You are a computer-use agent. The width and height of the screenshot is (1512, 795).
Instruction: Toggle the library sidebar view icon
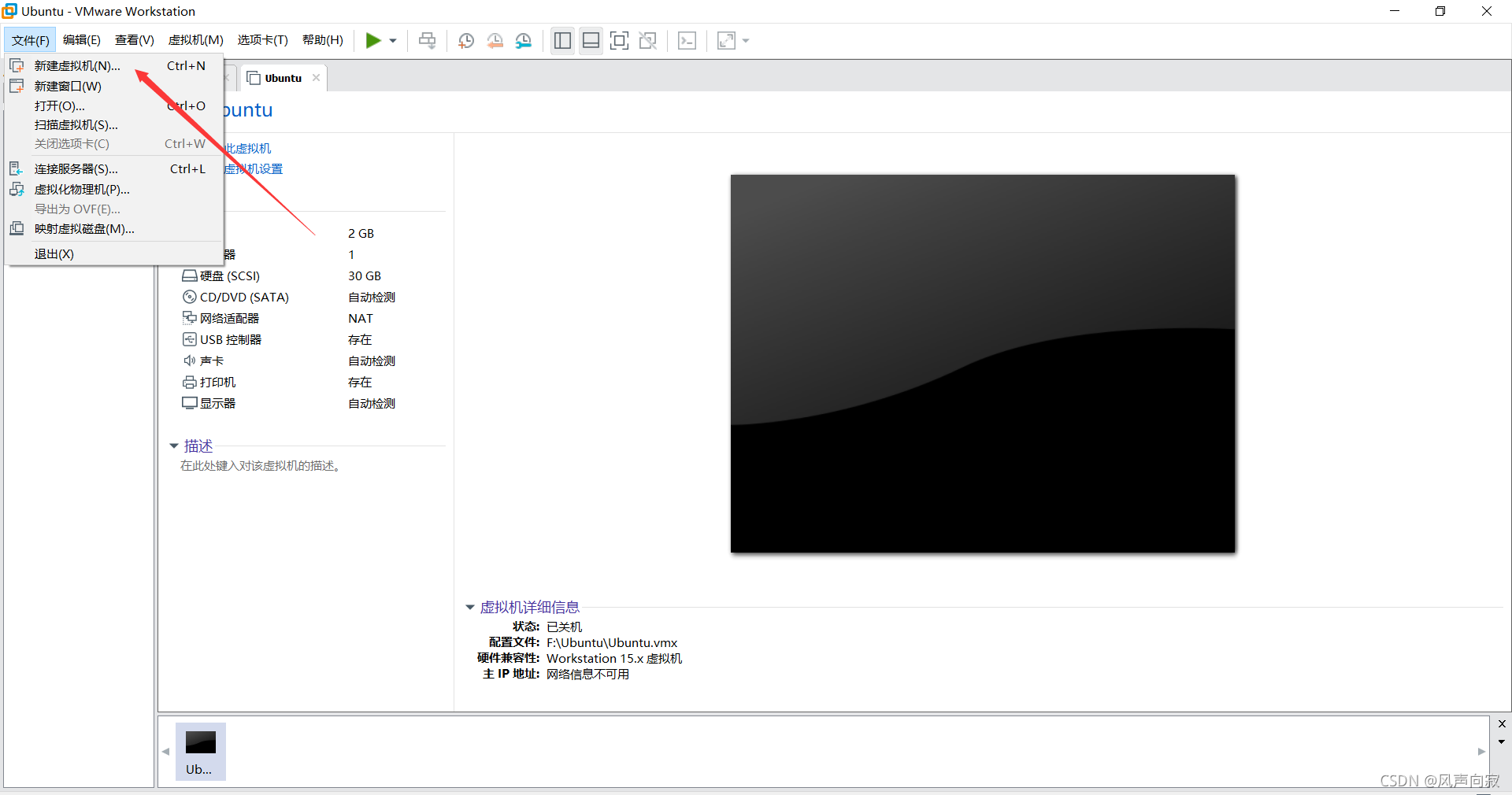pos(562,41)
